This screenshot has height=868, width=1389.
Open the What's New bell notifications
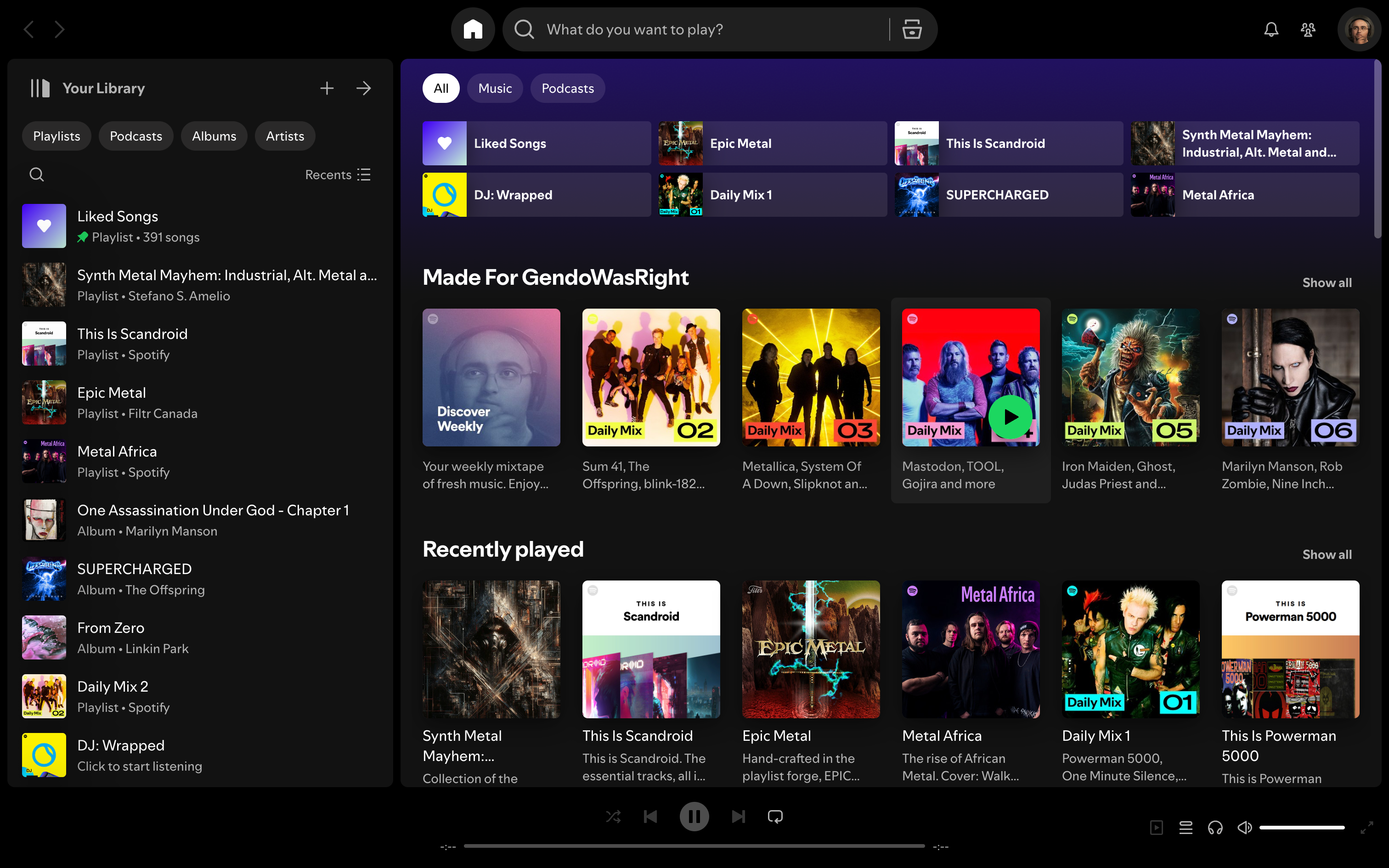click(1271, 29)
